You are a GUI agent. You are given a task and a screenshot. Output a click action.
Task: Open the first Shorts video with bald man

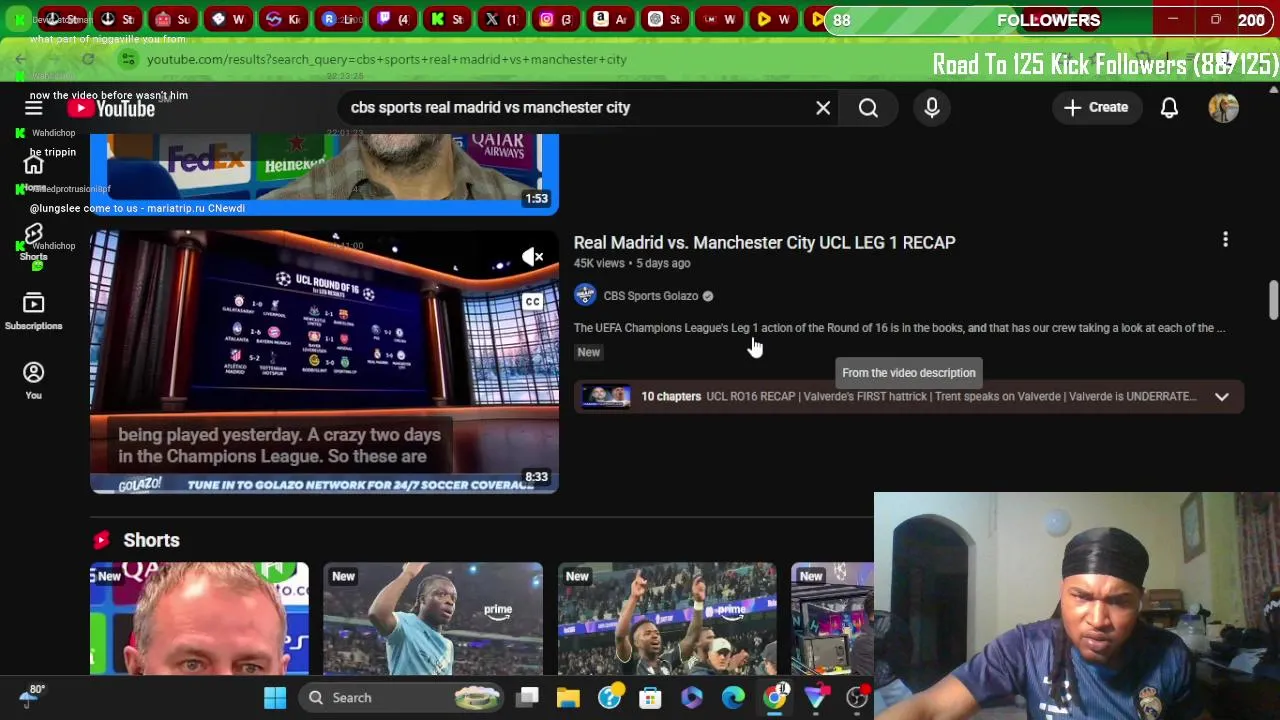coord(199,618)
